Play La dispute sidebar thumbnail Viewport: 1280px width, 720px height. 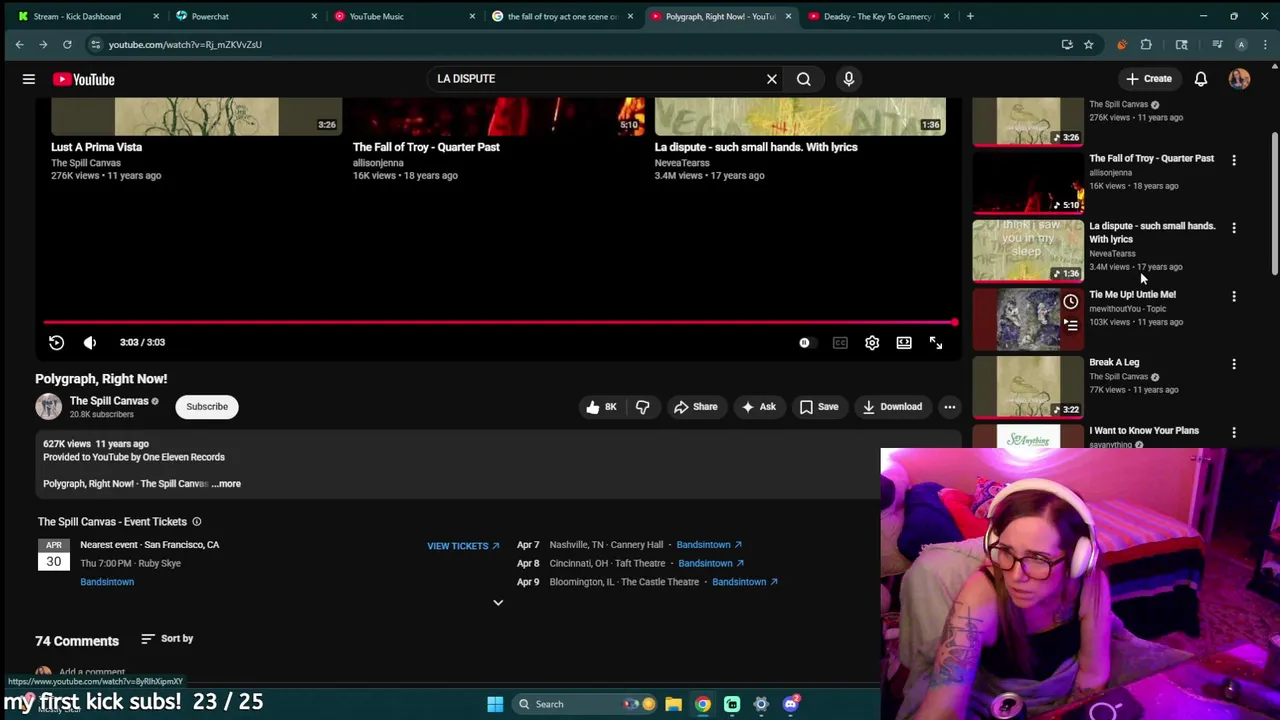point(1027,251)
